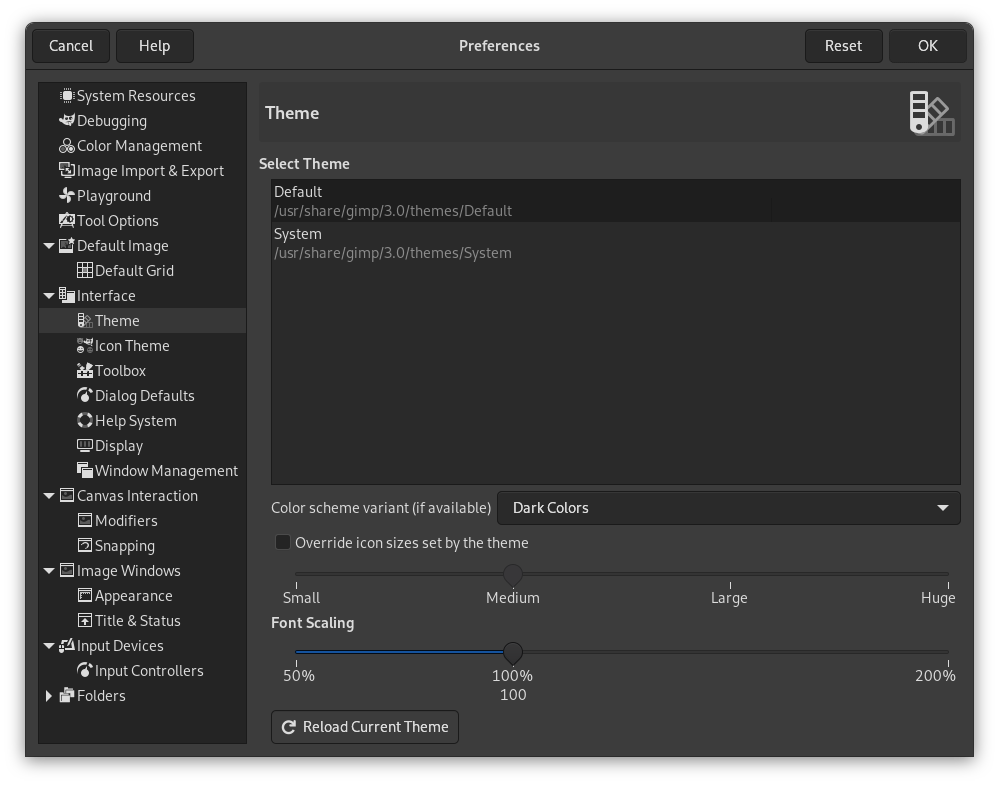Select the System theme entry
The width and height of the screenshot is (999, 785).
coord(615,243)
